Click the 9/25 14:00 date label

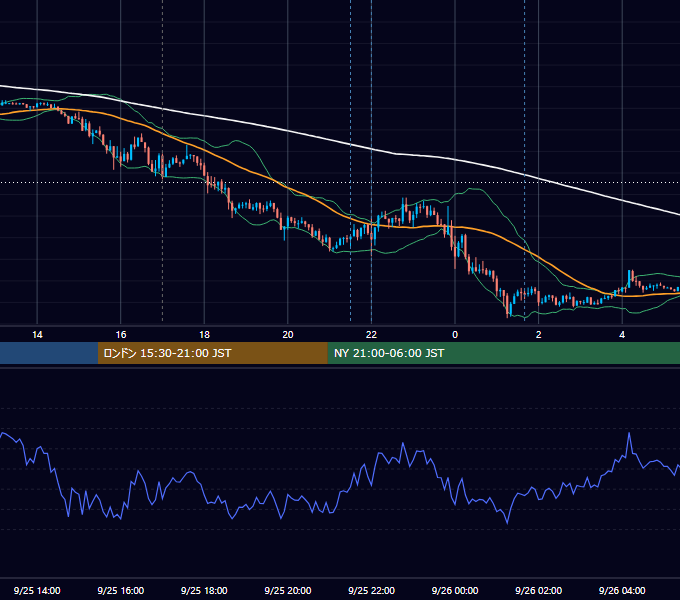[37, 590]
